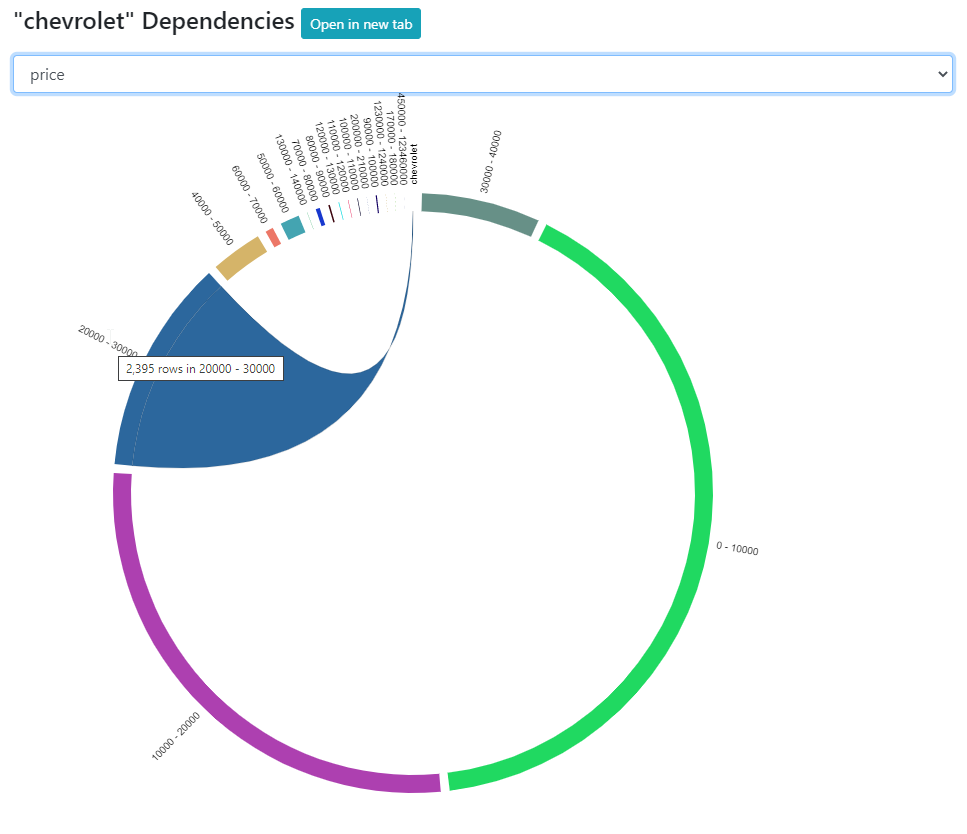
Task: Click the "30000 - 40000" text label
Action: (x=490, y=160)
